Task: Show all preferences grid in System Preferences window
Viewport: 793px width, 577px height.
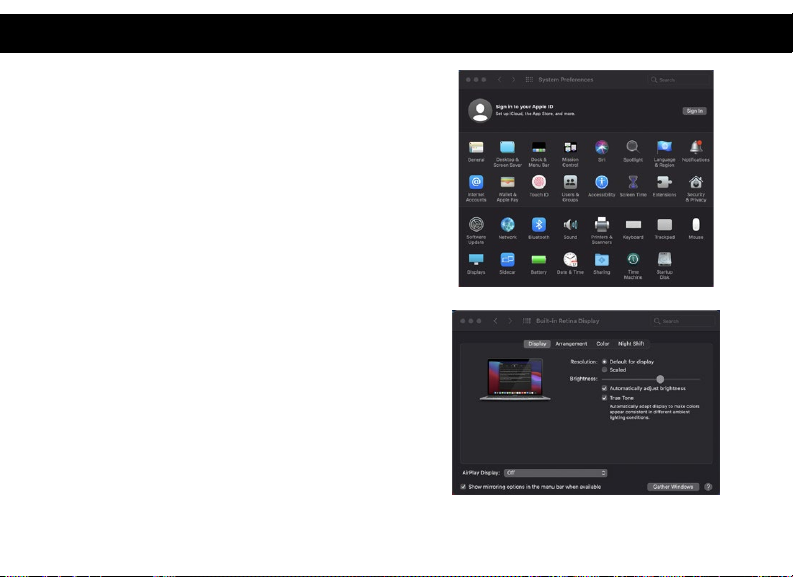Action: click(x=529, y=79)
